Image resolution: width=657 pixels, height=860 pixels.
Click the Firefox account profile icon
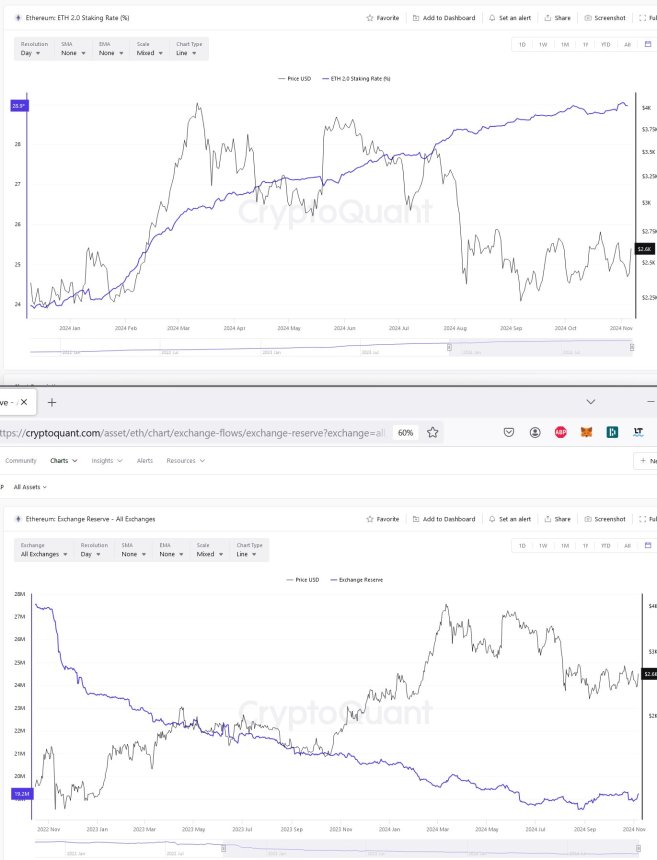[x=535, y=433]
